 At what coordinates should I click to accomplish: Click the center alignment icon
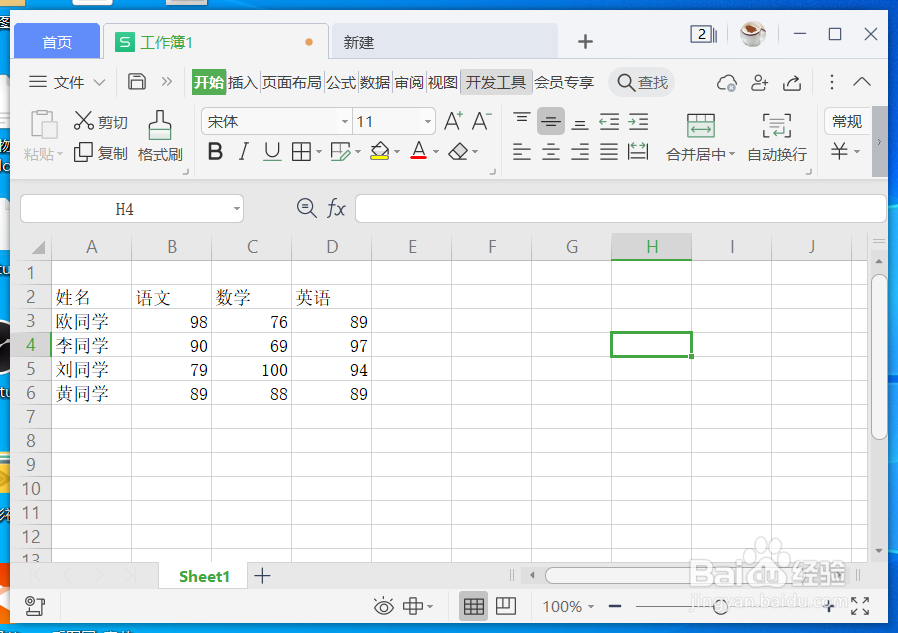550,151
